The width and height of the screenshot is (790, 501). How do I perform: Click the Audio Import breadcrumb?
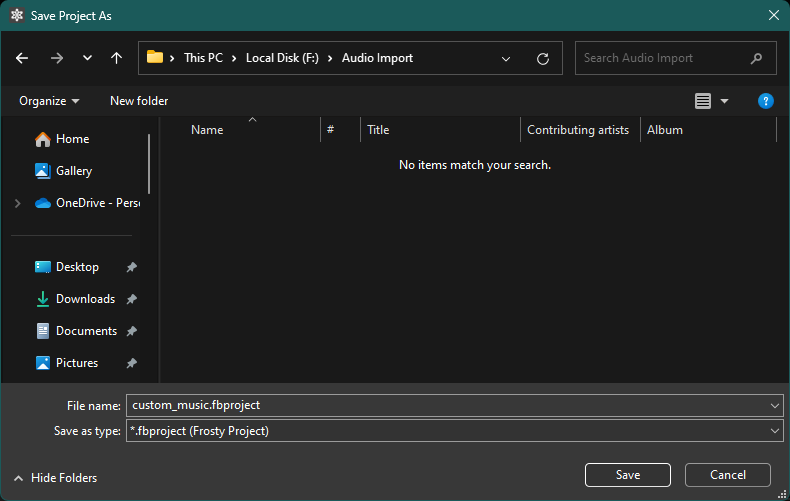[x=377, y=58]
